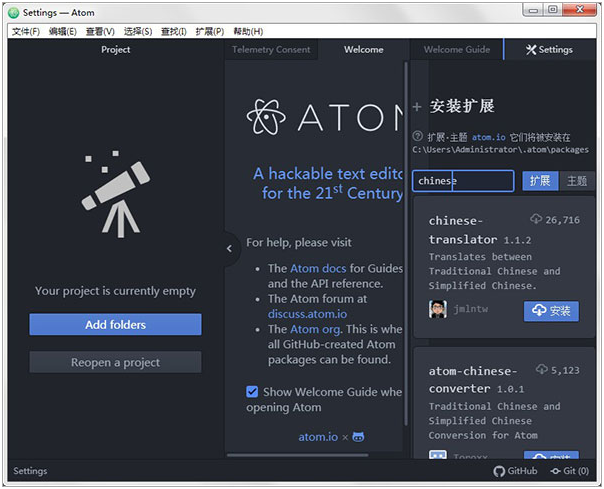Screen dimensions: 604x489
Task: Click version number 1.1.2
Action: (x=517, y=240)
